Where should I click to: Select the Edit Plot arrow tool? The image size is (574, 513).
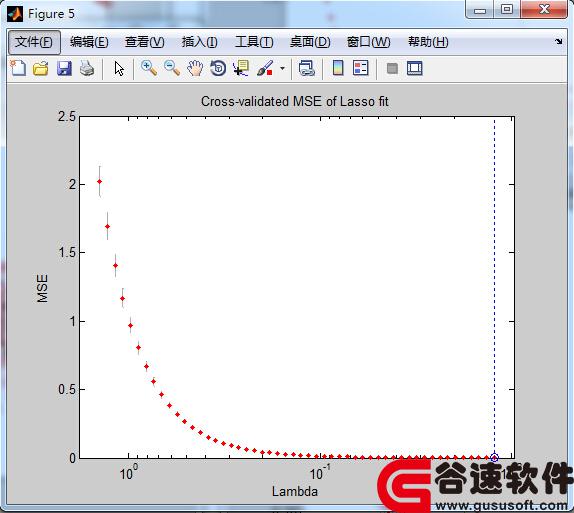click(x=119, y=68)
